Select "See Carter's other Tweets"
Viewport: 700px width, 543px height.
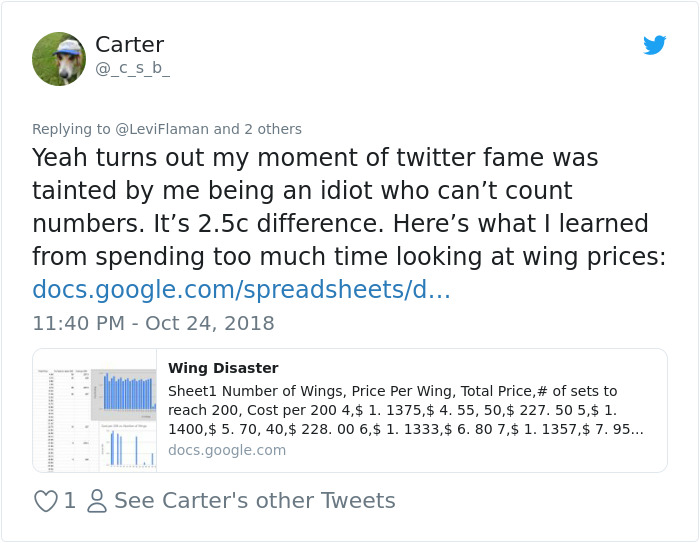click(x=255, y=500)
